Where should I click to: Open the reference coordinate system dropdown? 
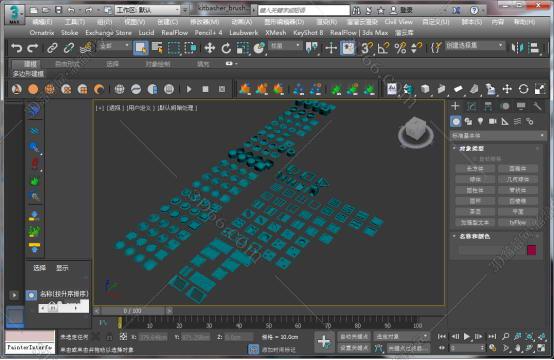[x=285, y=46]
